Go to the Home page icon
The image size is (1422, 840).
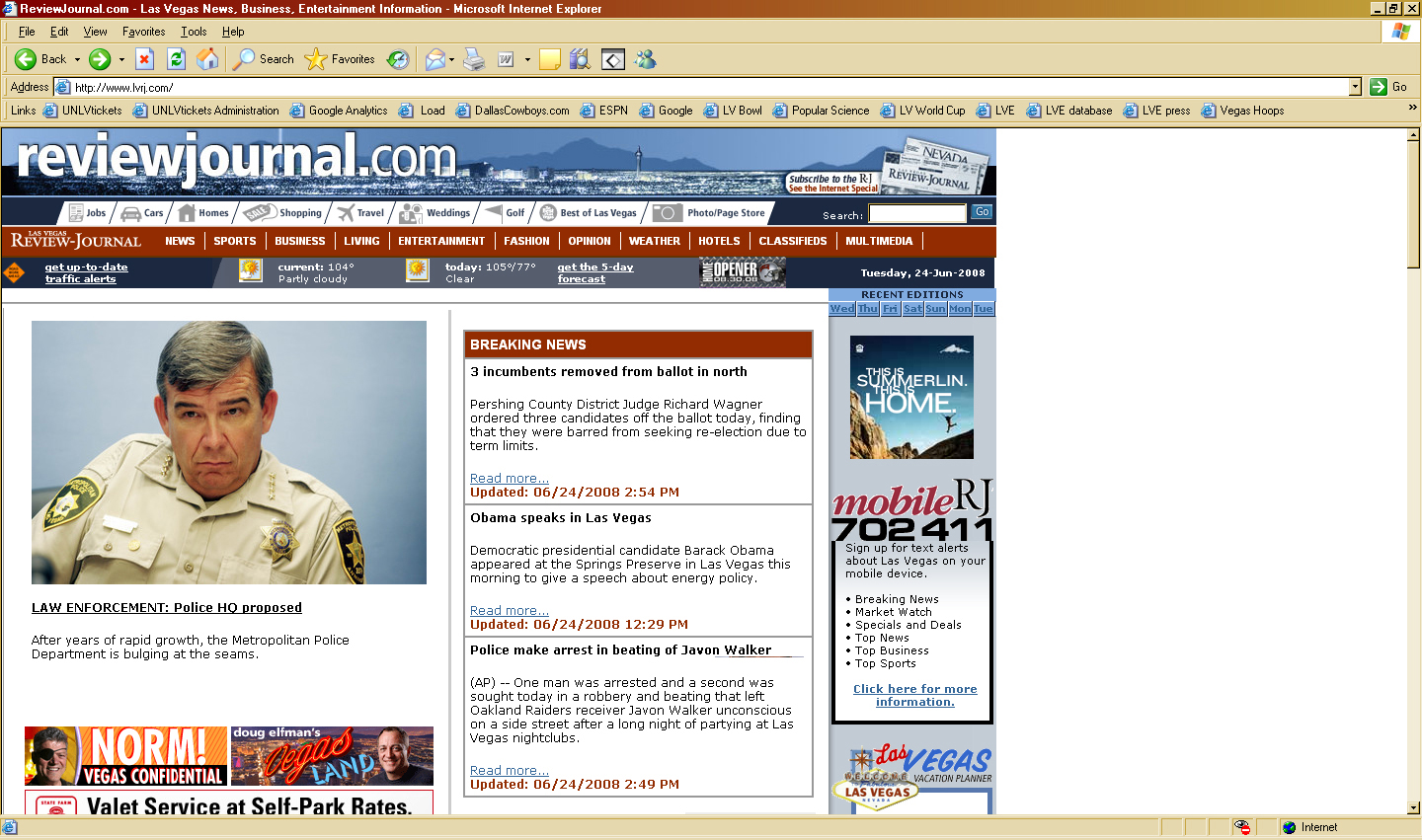(x=207, y=59)
